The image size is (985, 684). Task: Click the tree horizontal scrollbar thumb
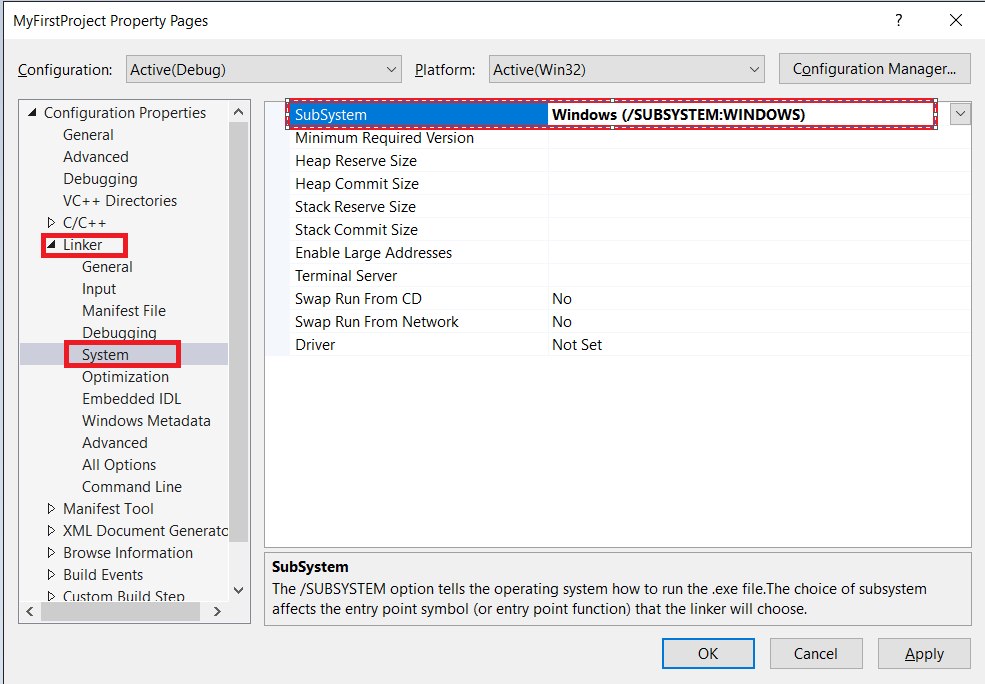click(x=121, y=611)
